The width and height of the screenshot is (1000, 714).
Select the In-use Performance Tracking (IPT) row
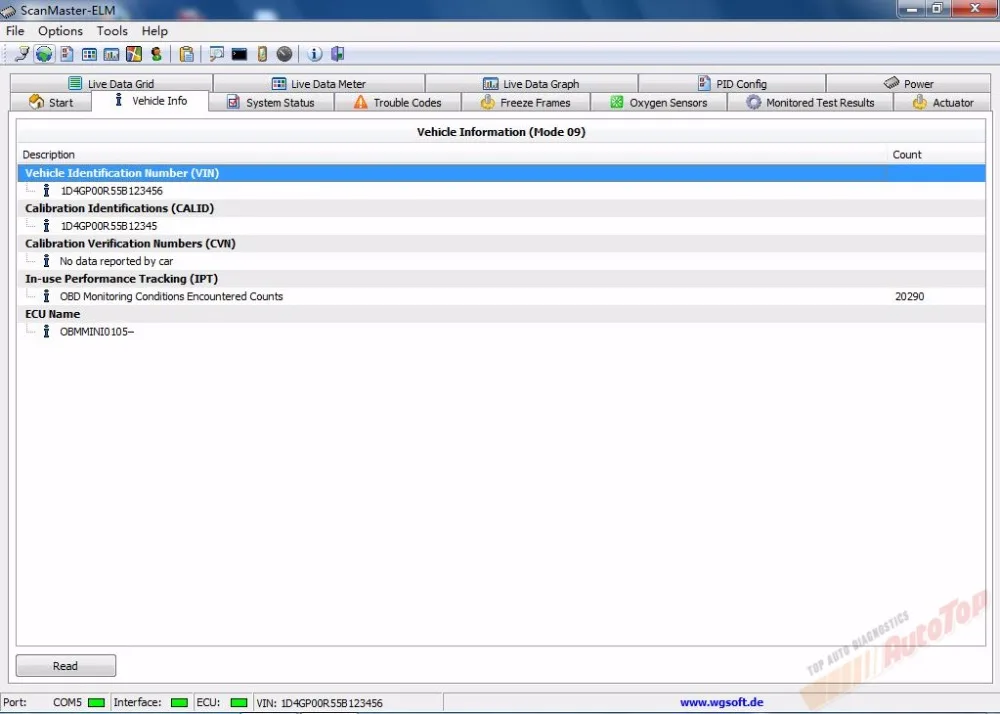click(501, 279)
